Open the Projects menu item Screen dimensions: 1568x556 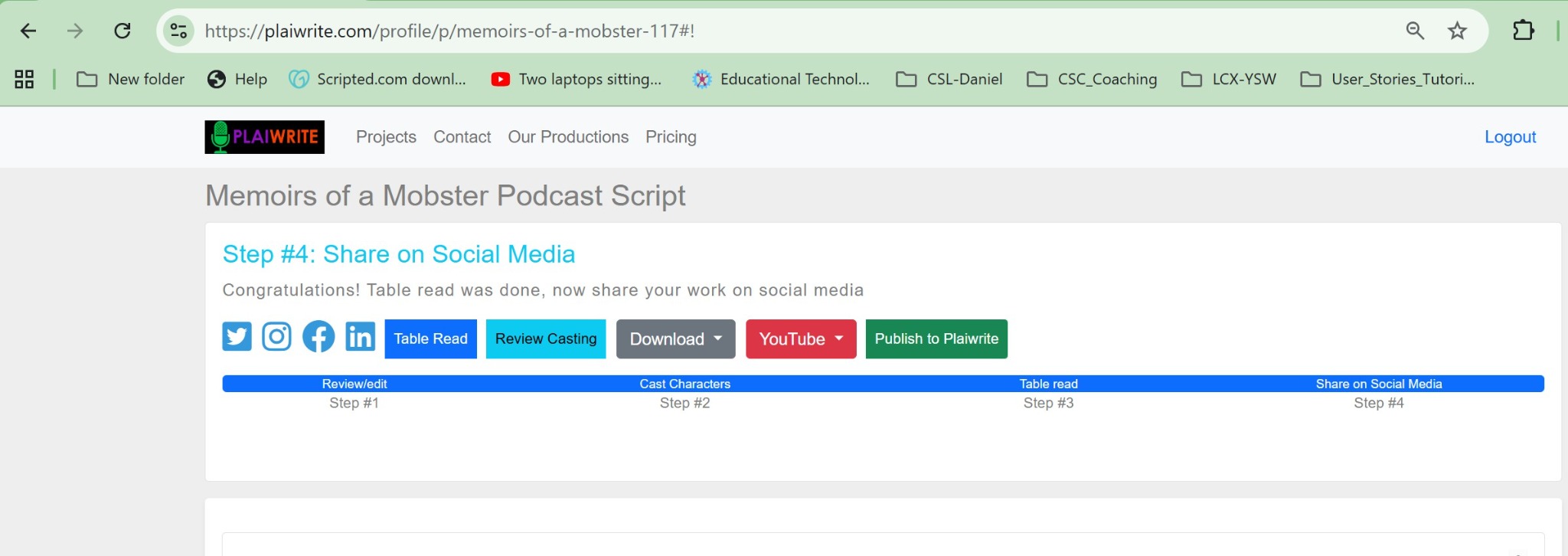[386, 137]
